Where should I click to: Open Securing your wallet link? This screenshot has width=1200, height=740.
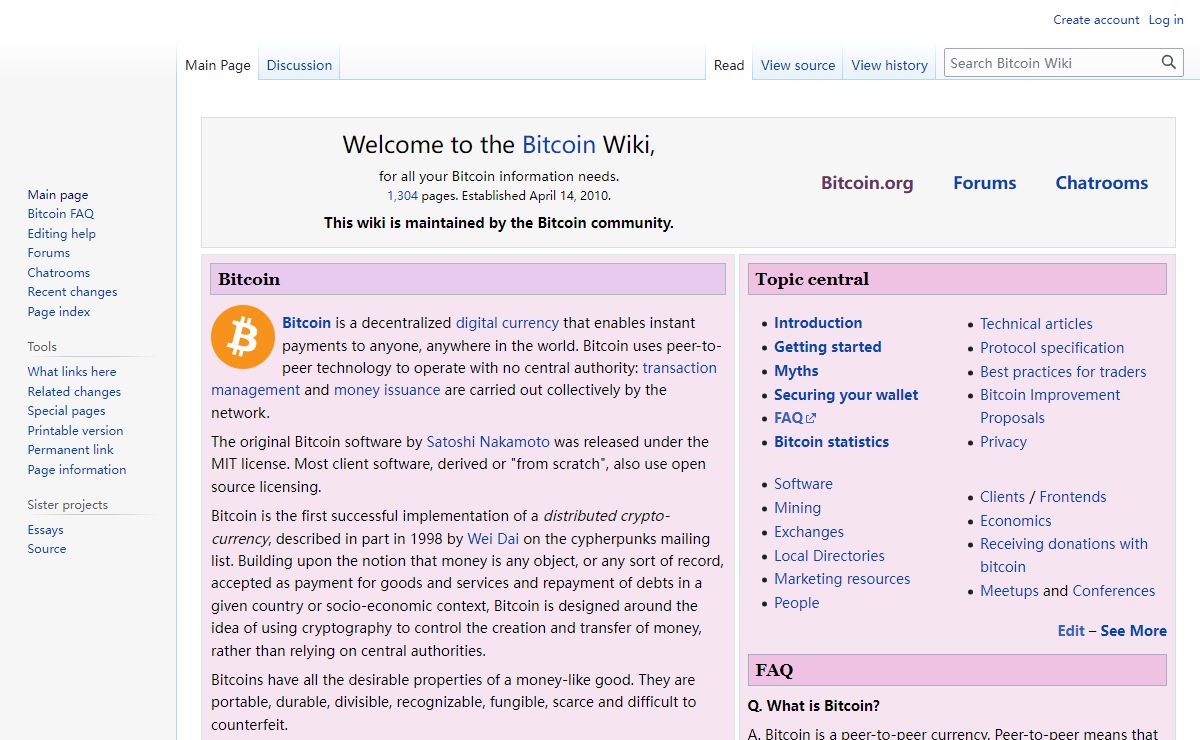point(846,395)
